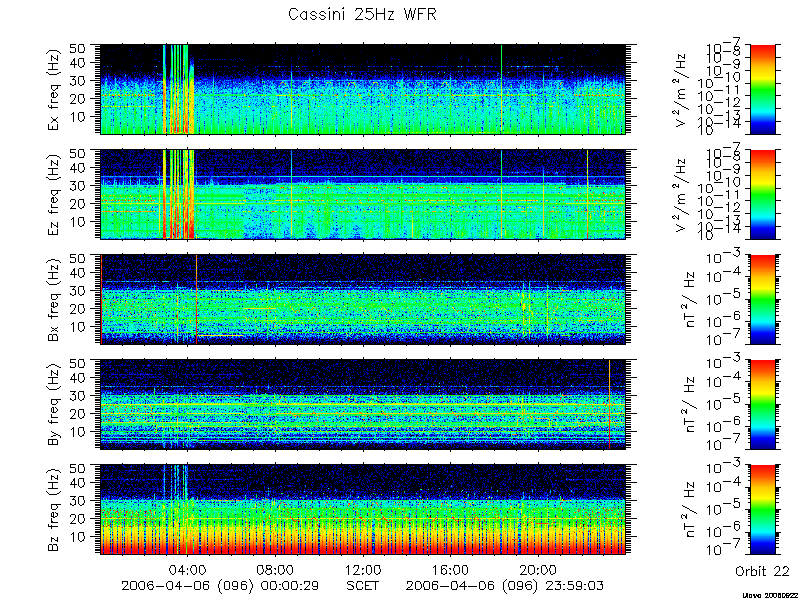The height and width of the screenshot is (600, 800).
Task: Click the V²/m²/Hz unit label beside Ex color bar
Action: (x=682, y=90)
